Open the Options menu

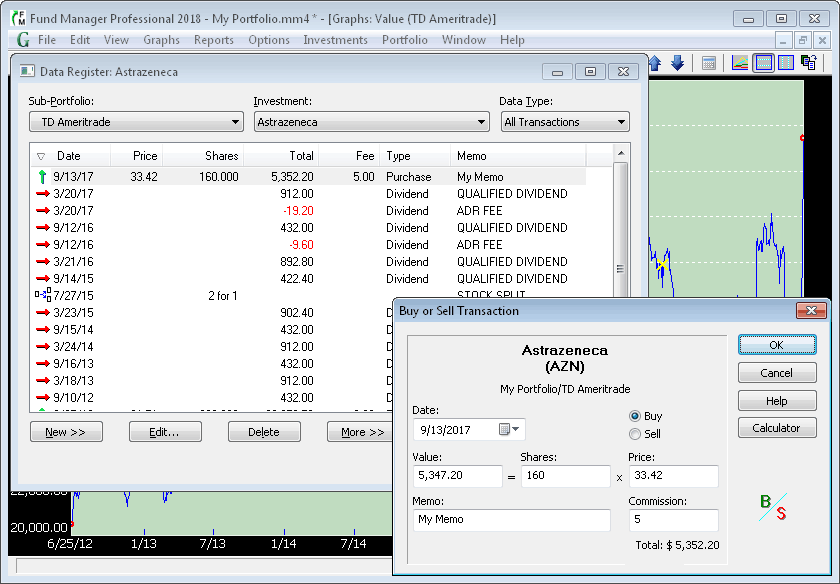tap(269, 40)
